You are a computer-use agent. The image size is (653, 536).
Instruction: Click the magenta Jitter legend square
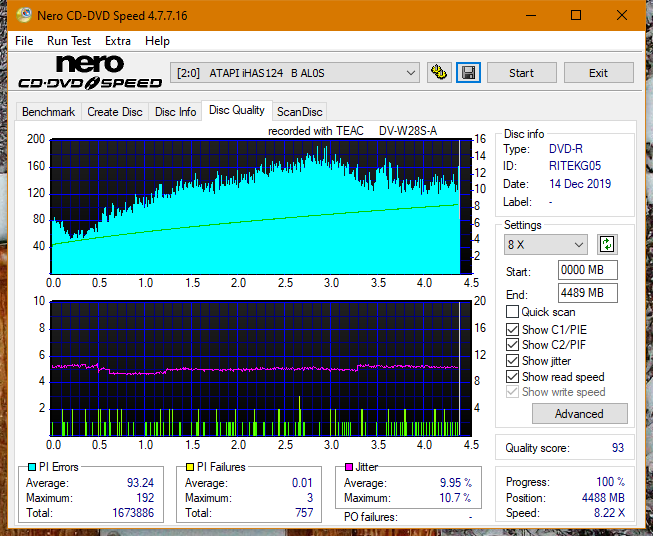tap(349, 467)
